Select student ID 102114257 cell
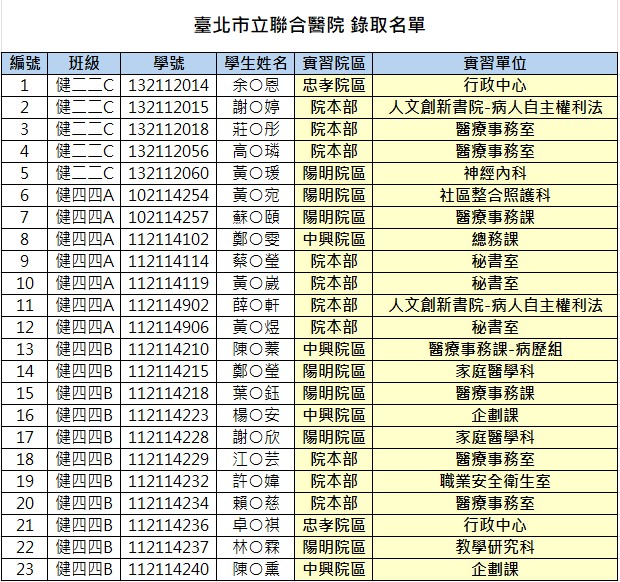The image size is (620, 582). point(169,217)
